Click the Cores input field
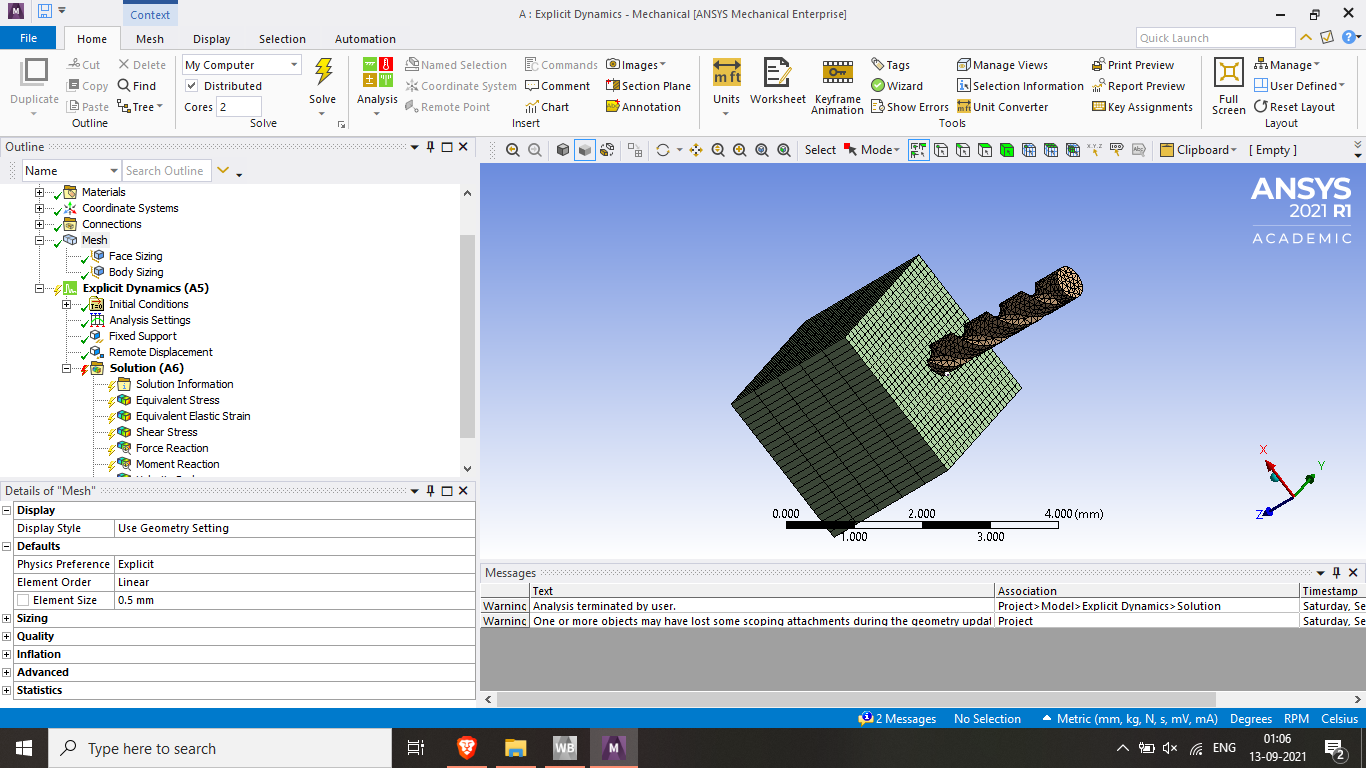This screenshot has width=1366, height=768. [x=239, y=107]
